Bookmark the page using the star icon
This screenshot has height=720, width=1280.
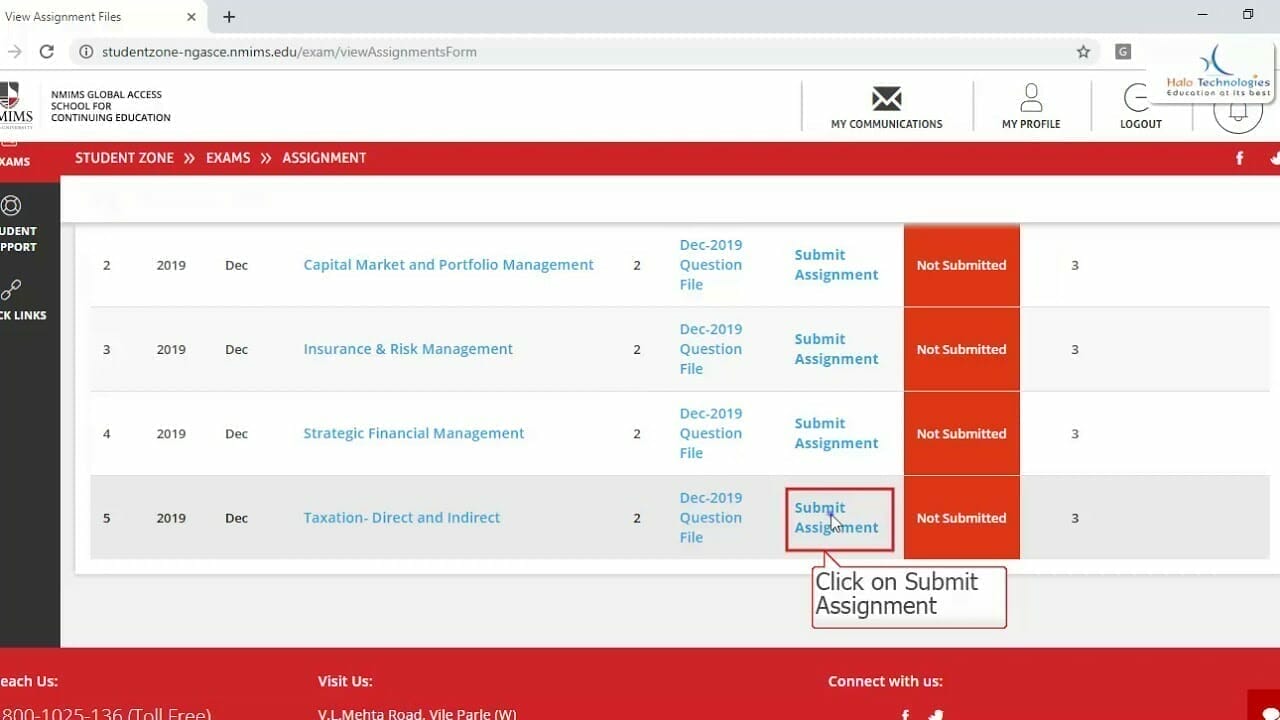click(1084, 51)
